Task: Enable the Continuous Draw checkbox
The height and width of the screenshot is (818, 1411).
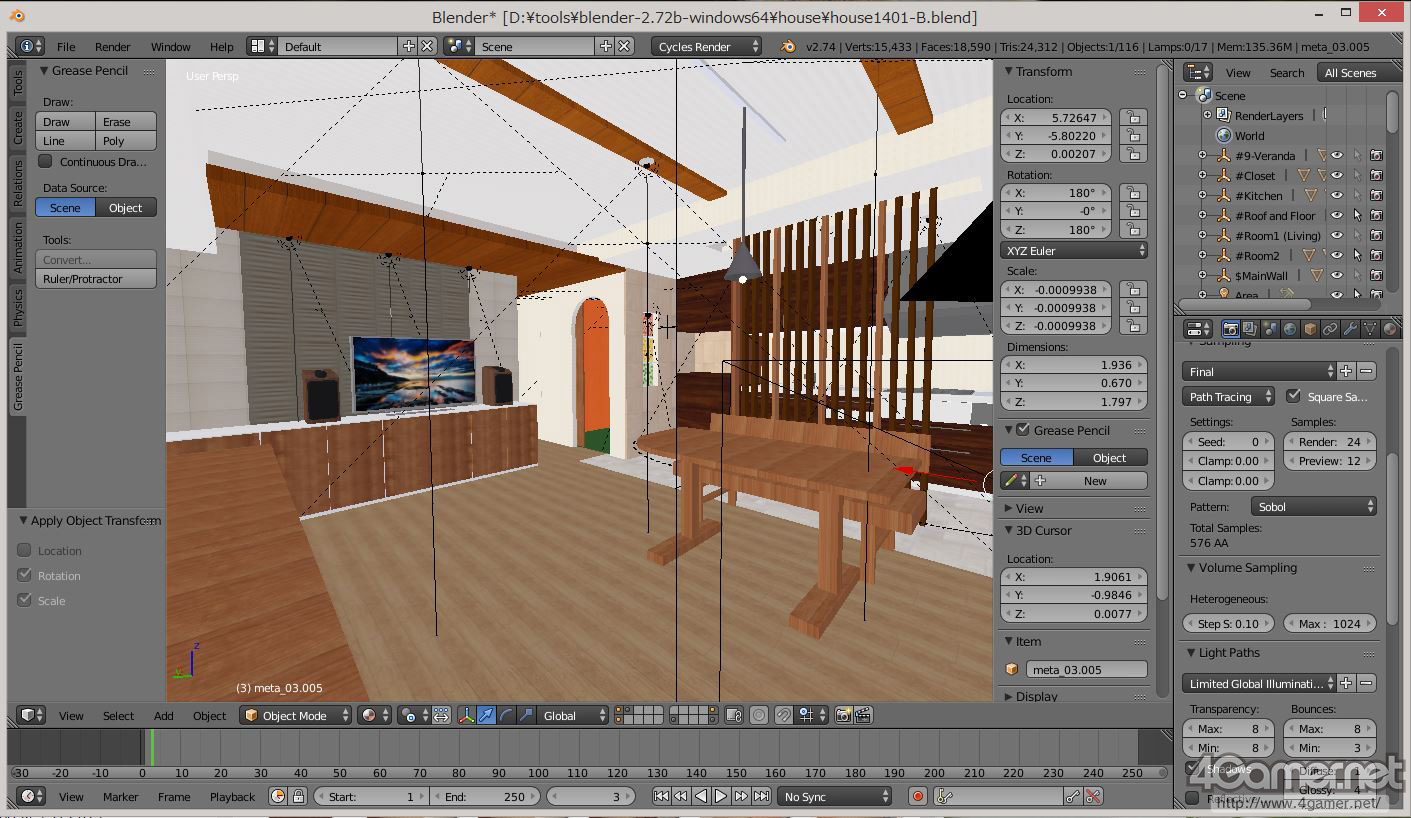Action: click(x=45, y=161)
